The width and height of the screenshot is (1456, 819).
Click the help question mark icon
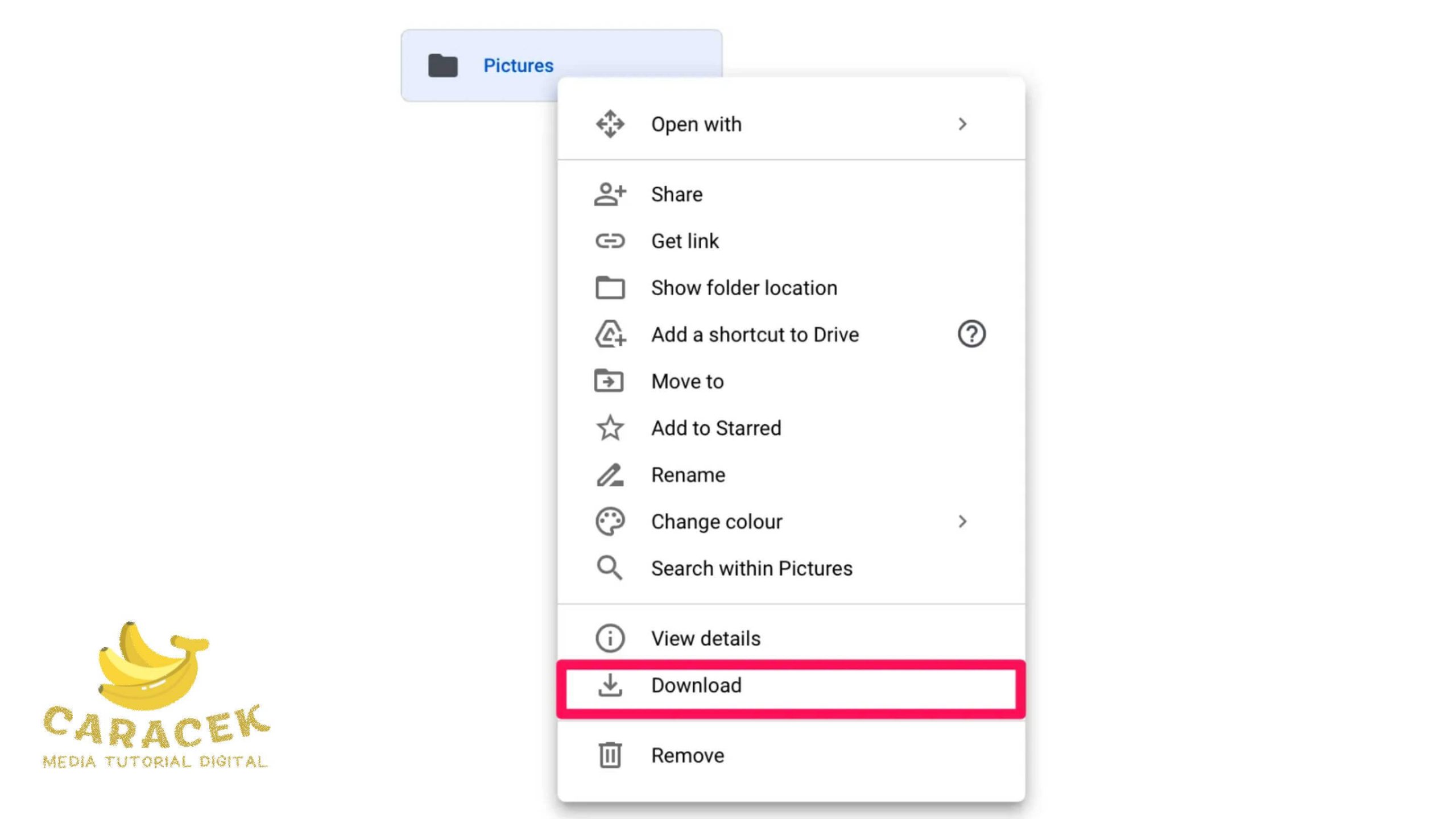(971, 334)
